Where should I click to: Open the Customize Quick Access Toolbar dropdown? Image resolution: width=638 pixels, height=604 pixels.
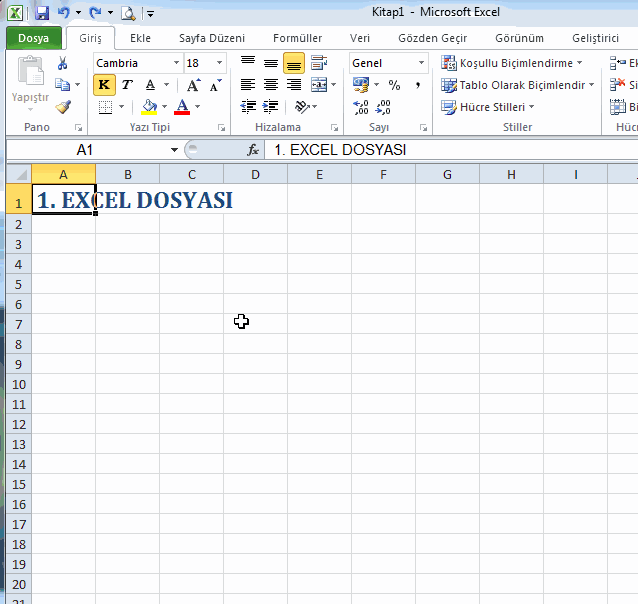tap(151, 14)
